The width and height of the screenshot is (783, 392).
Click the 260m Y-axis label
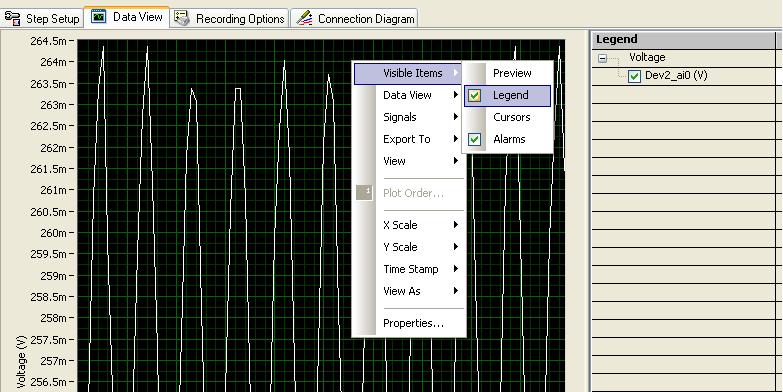tap(53, 233)
